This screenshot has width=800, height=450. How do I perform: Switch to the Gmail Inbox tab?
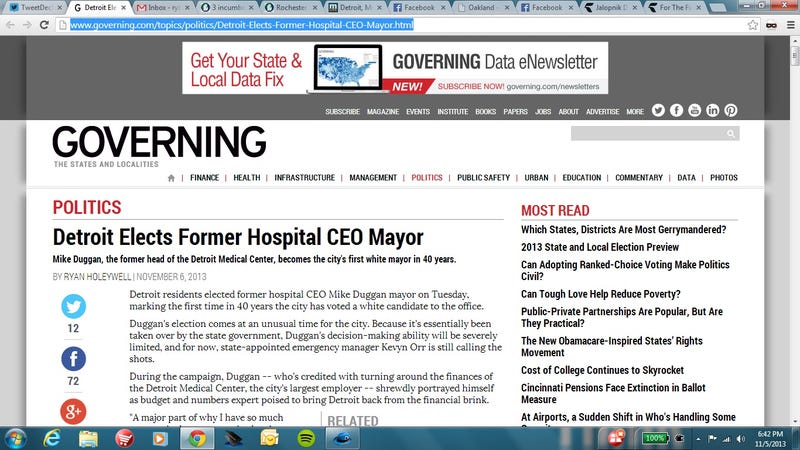[162, 8]
